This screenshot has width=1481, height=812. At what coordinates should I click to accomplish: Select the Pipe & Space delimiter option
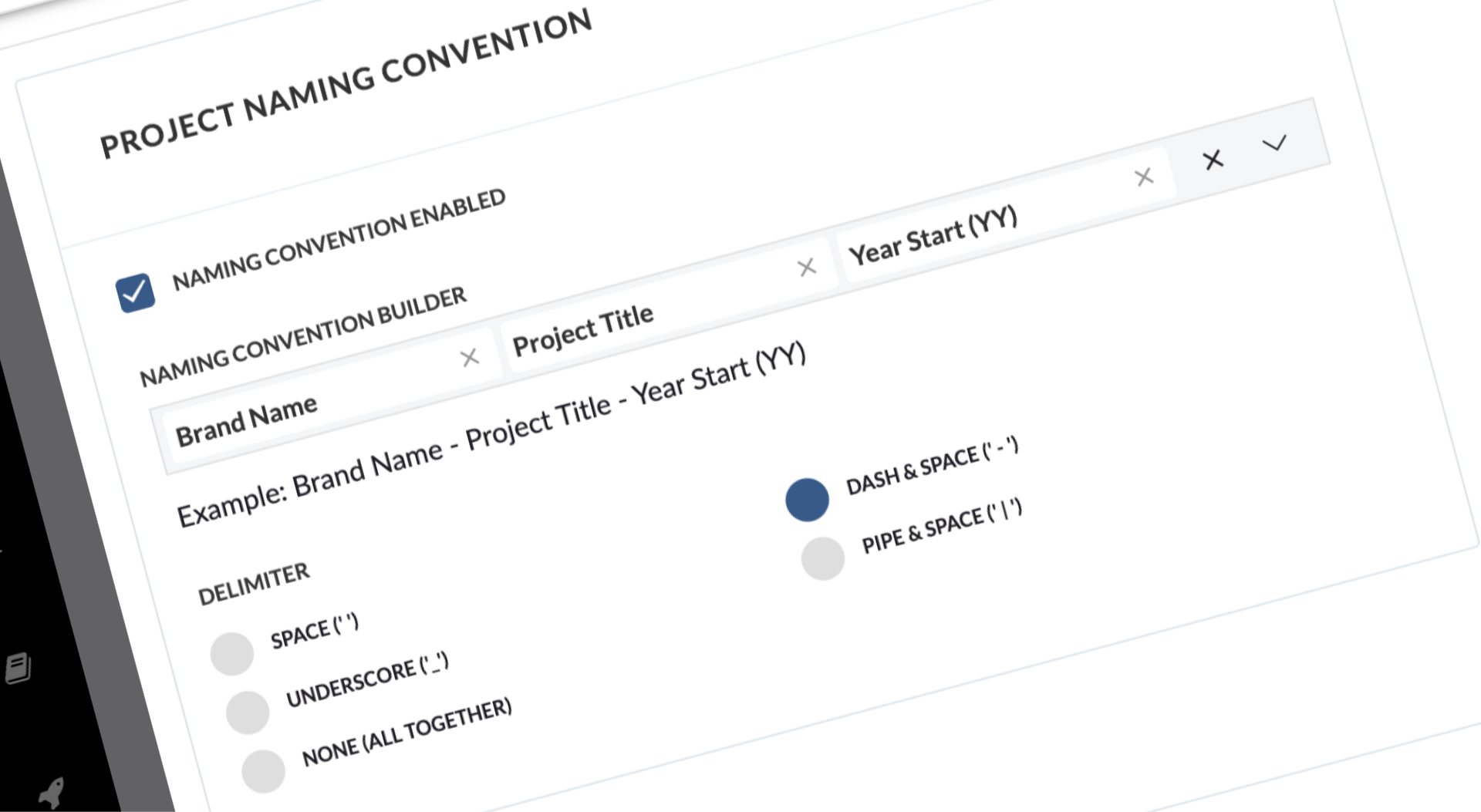823,558
